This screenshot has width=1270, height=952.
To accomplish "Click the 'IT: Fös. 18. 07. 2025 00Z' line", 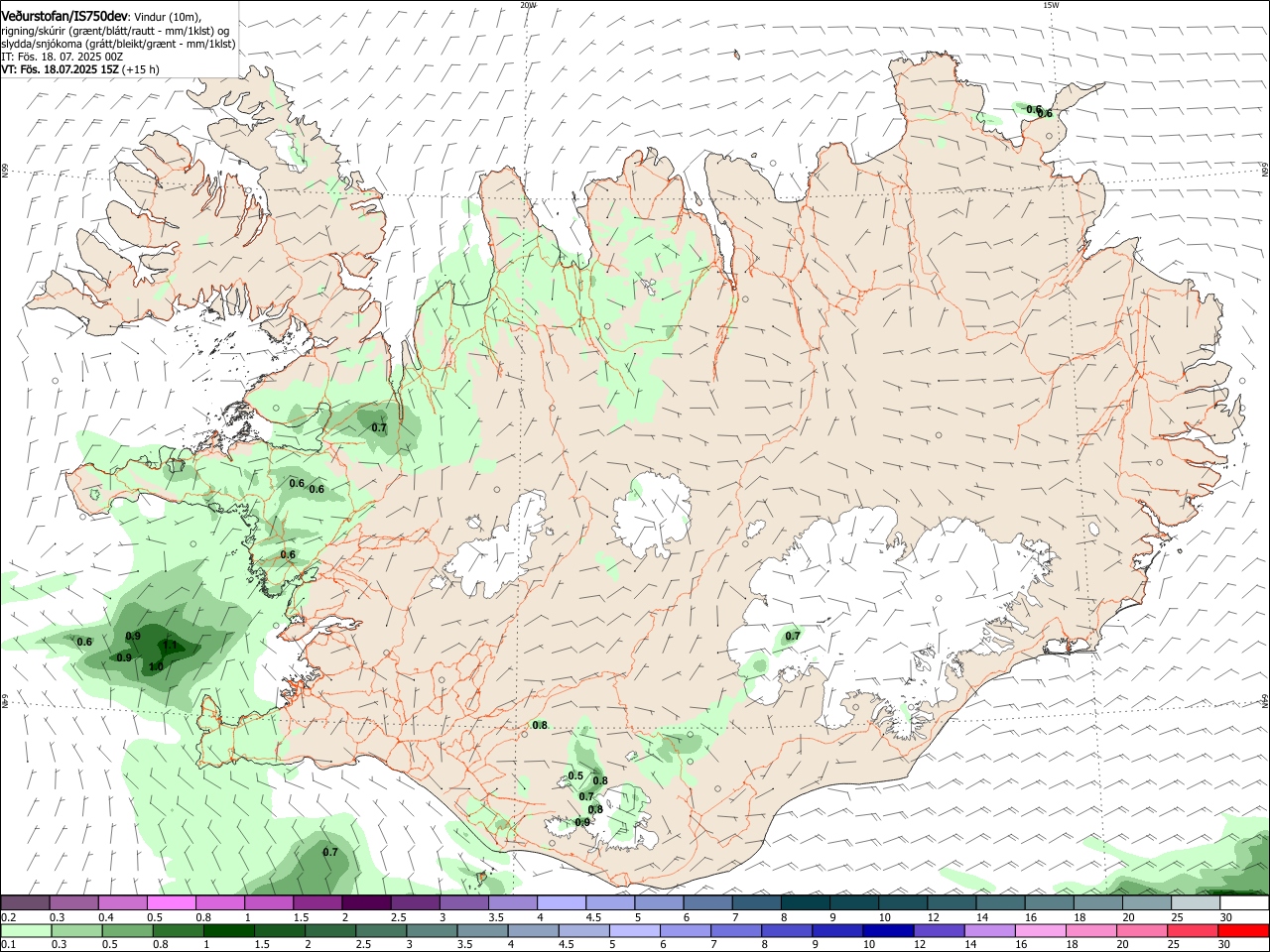I will 63,57.
